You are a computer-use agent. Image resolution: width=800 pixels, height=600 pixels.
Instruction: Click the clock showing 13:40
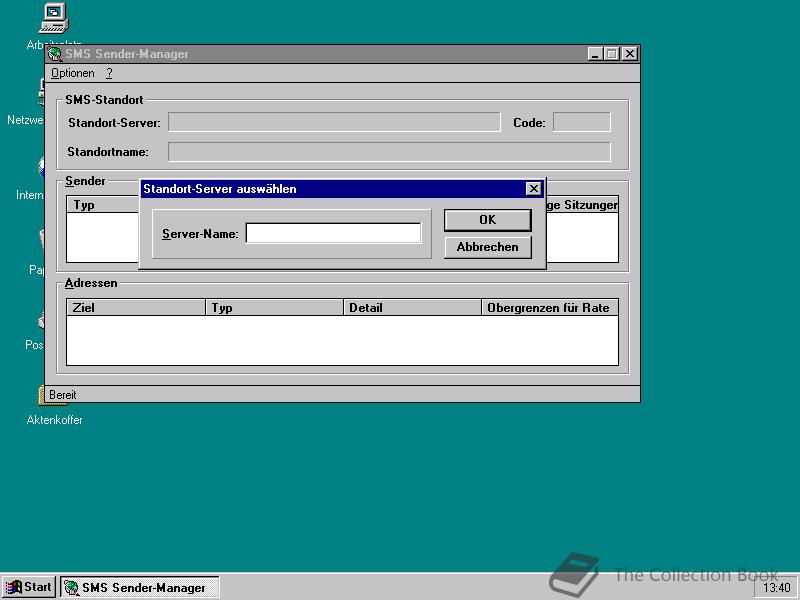tap(776, 588)
